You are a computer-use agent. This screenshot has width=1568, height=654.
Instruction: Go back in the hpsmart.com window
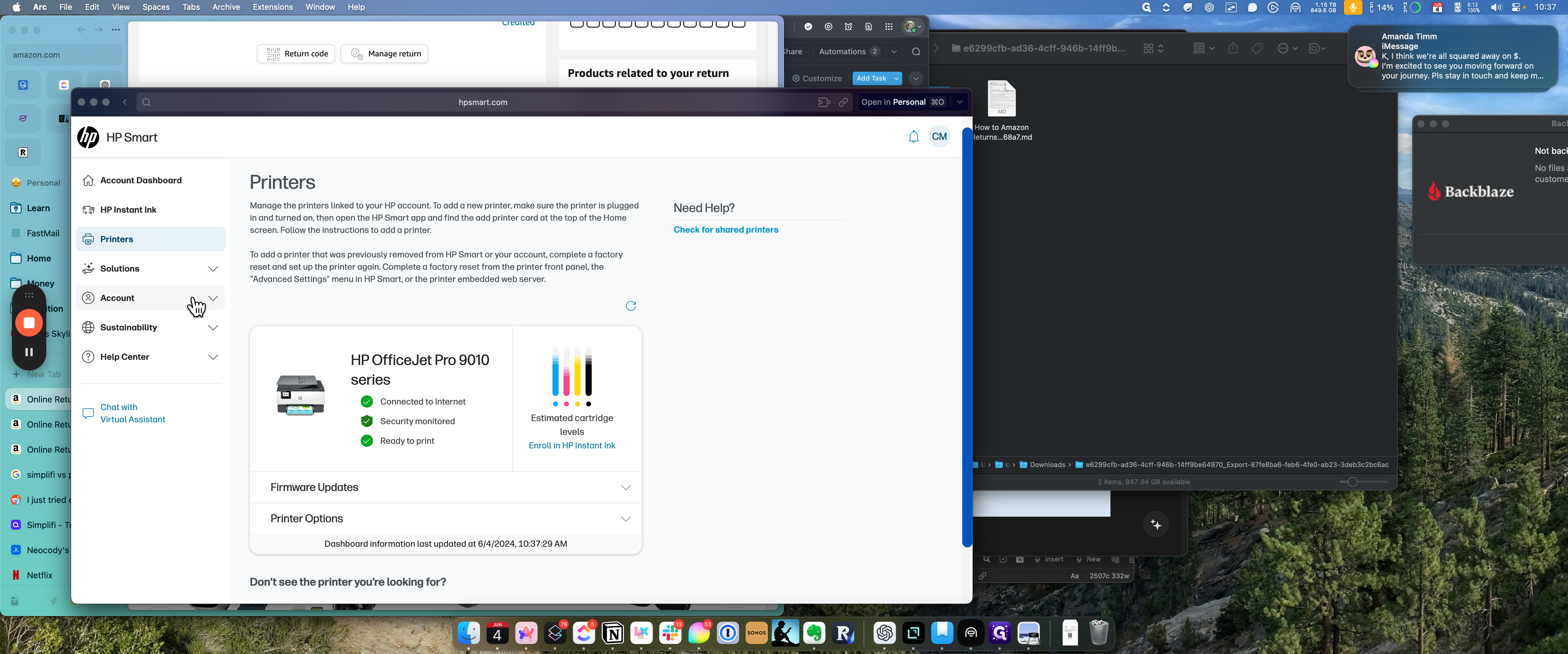[125, 102]
